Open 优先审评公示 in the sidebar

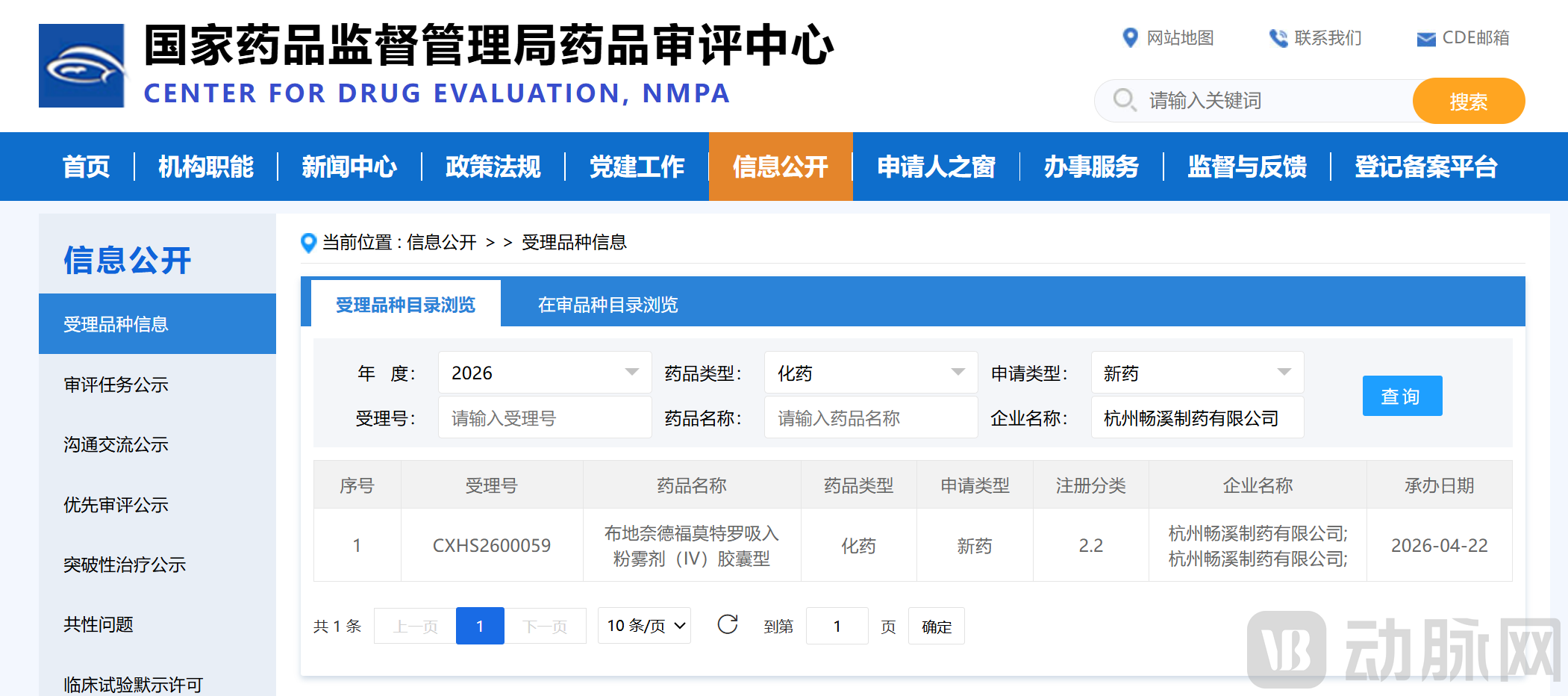pos(116,505)
